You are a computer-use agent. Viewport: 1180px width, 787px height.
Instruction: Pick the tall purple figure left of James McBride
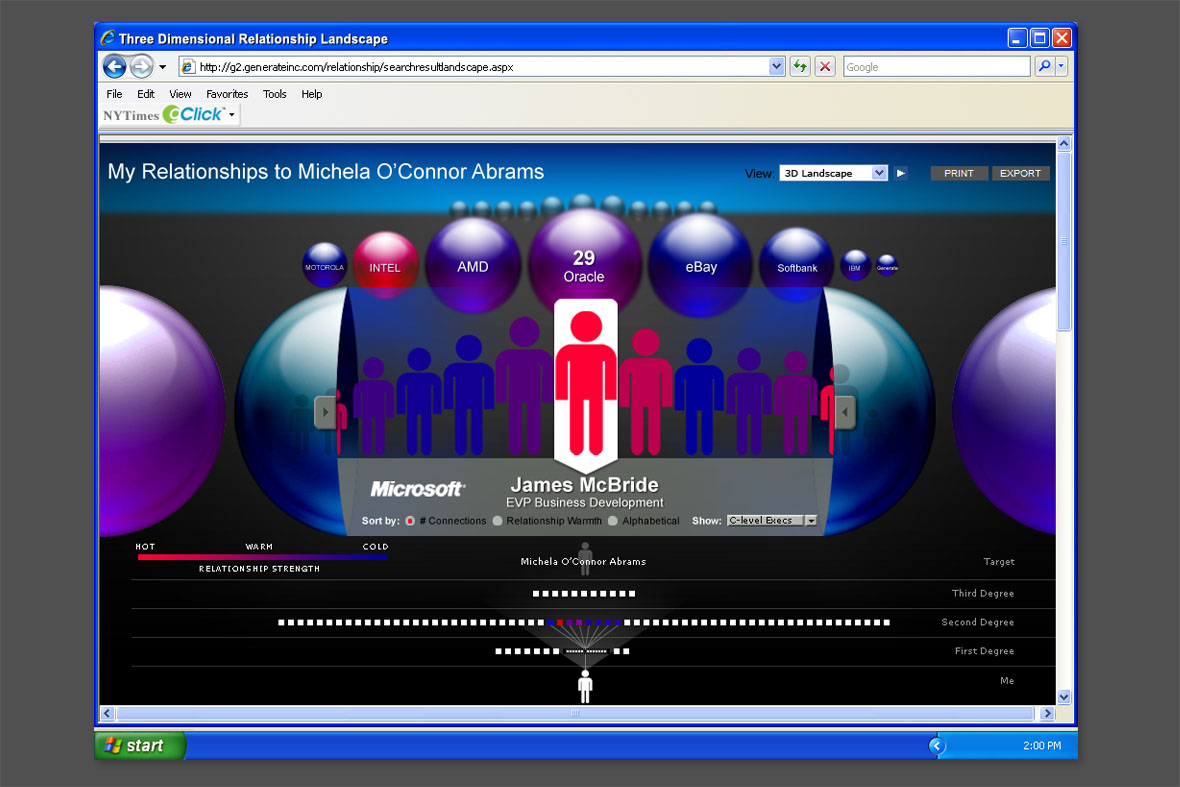click(524, 386)
